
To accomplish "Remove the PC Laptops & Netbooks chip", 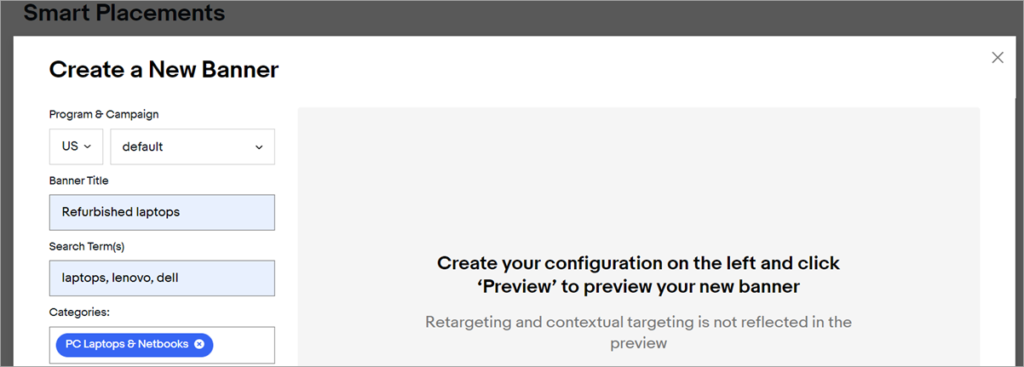I will 199,344.
